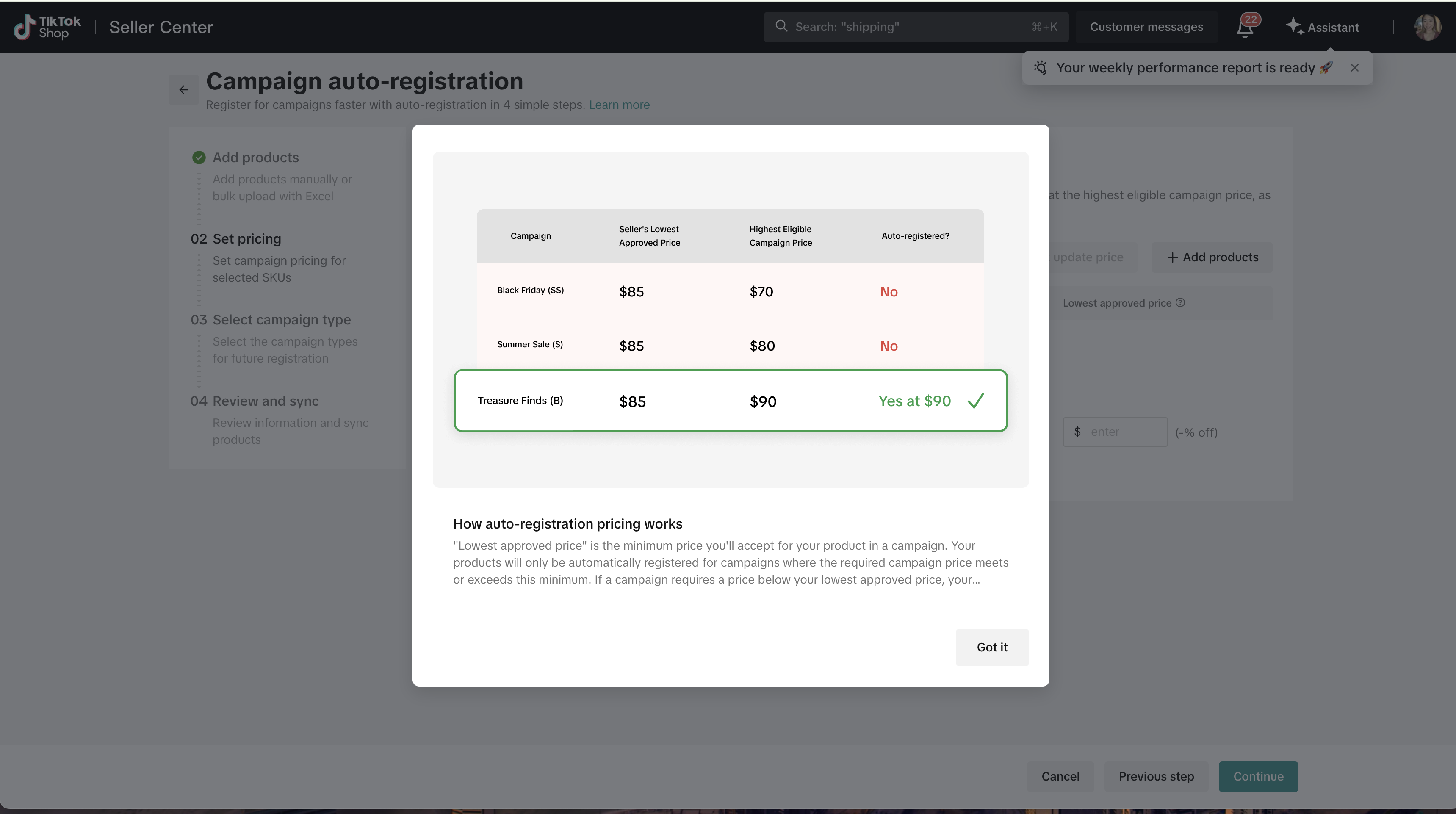Click the plus Add products button
The width and height of the screenshot is (1456, 814).
coord(1212,257)
